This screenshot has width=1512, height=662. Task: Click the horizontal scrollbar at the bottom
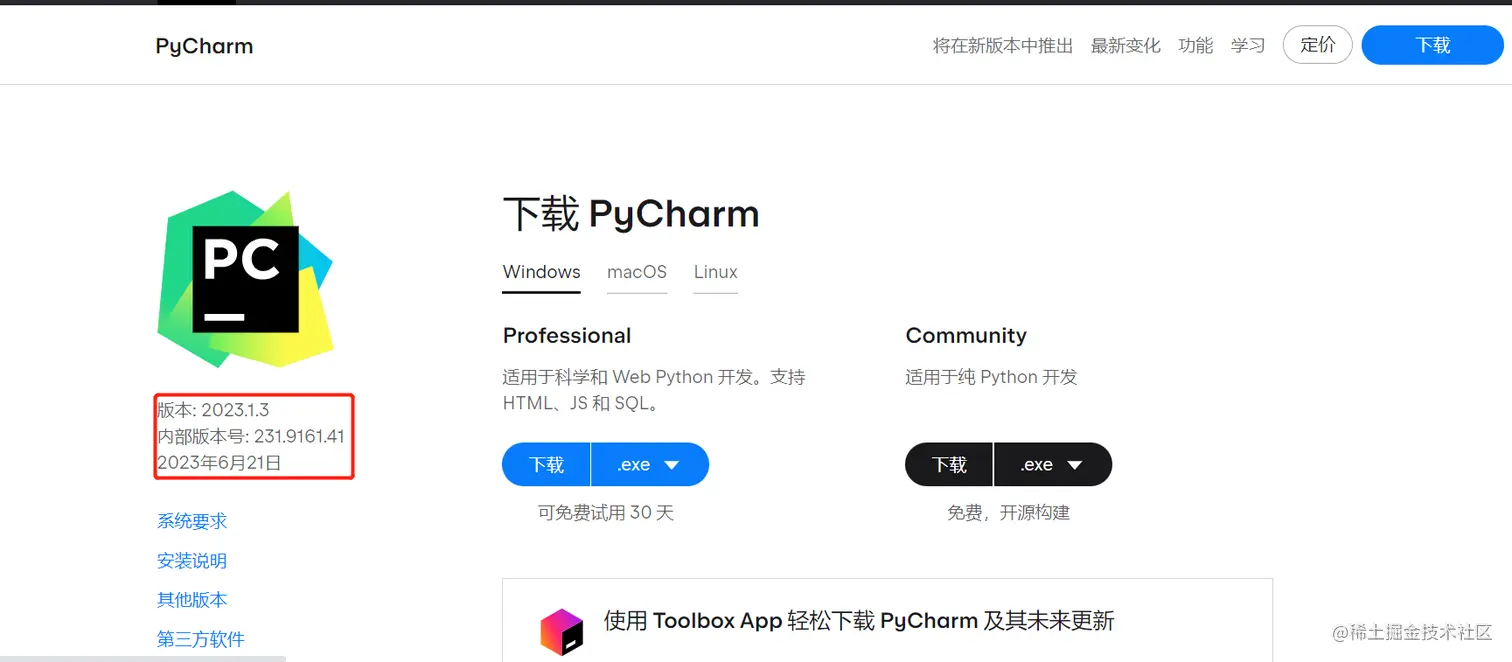coord(143,658)
